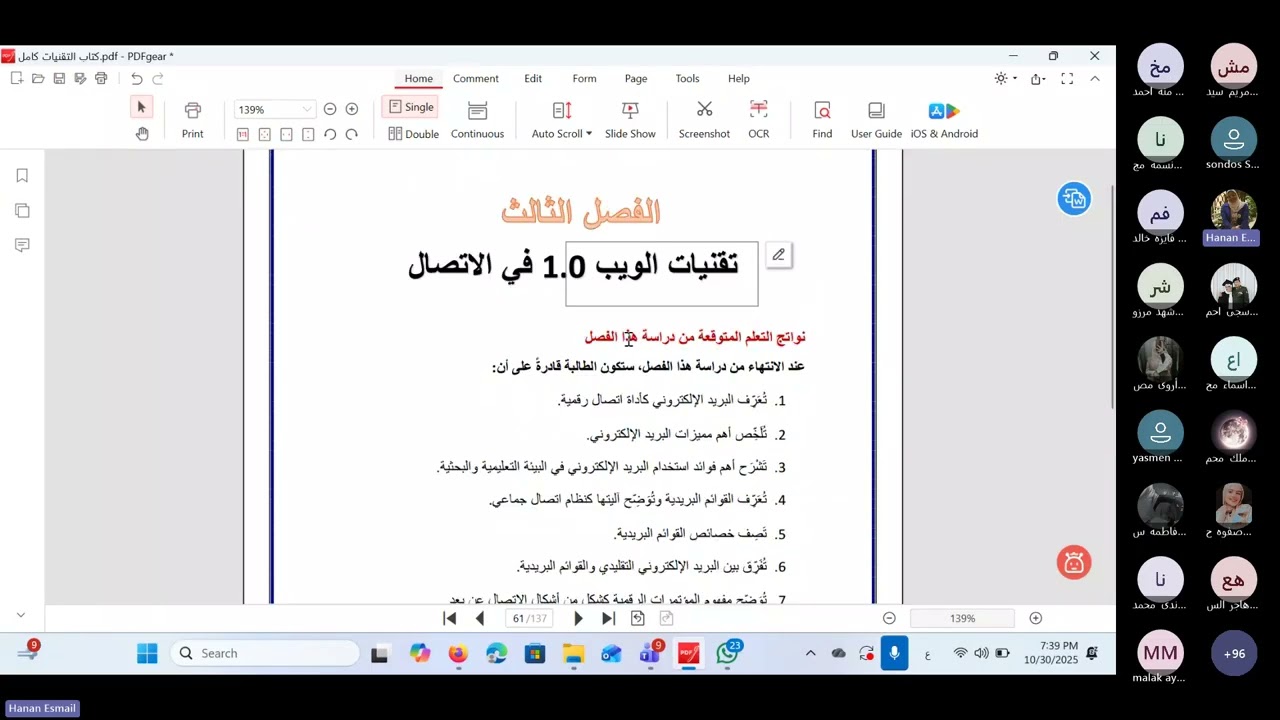Click the Print button in the ribbon

click(192, 119)
